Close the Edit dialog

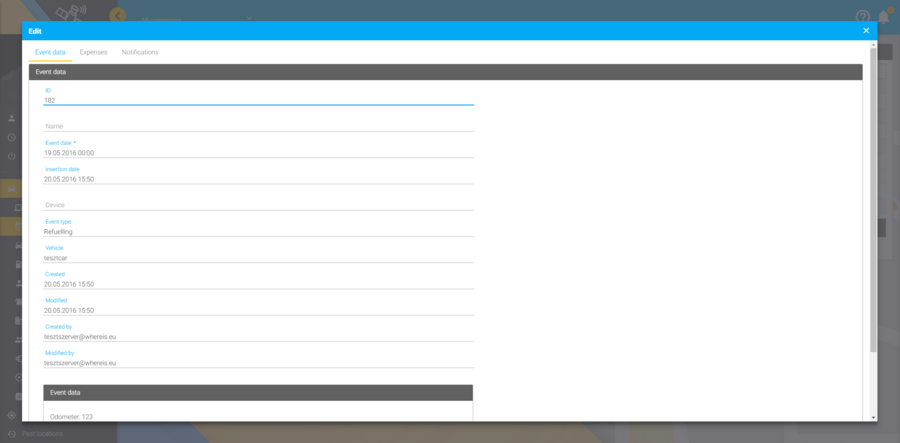[x=866, y=30]
